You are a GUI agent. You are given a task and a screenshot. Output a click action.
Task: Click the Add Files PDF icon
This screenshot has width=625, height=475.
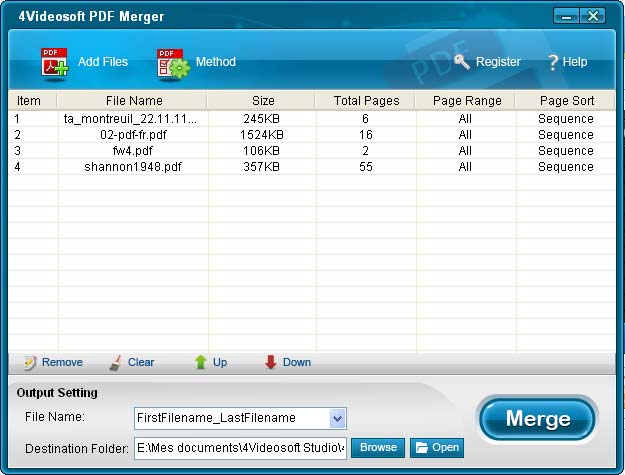point(54,63)
